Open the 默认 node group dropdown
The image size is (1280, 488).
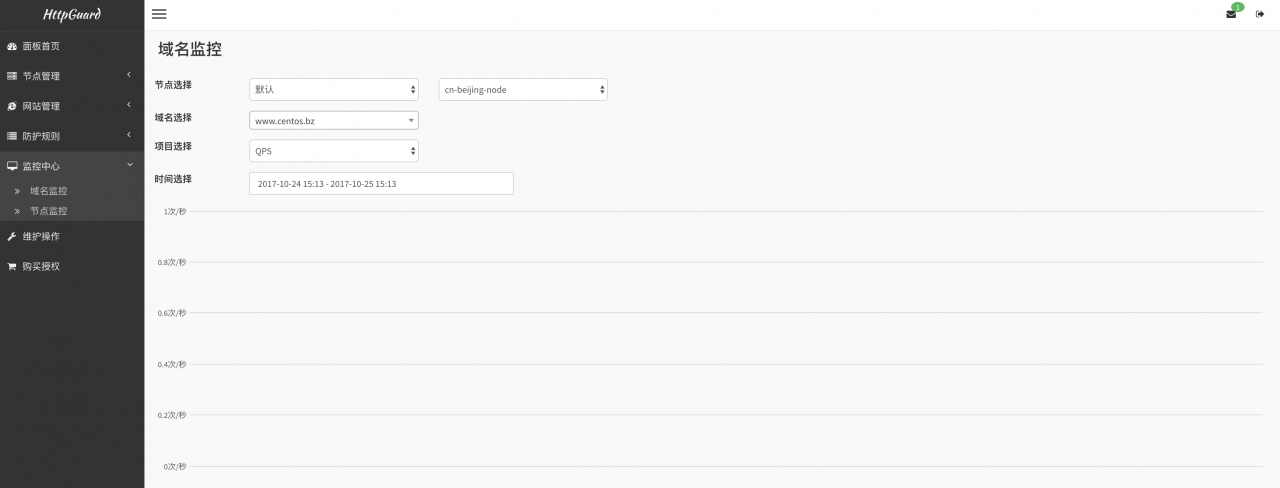click(x=333, y=89)
